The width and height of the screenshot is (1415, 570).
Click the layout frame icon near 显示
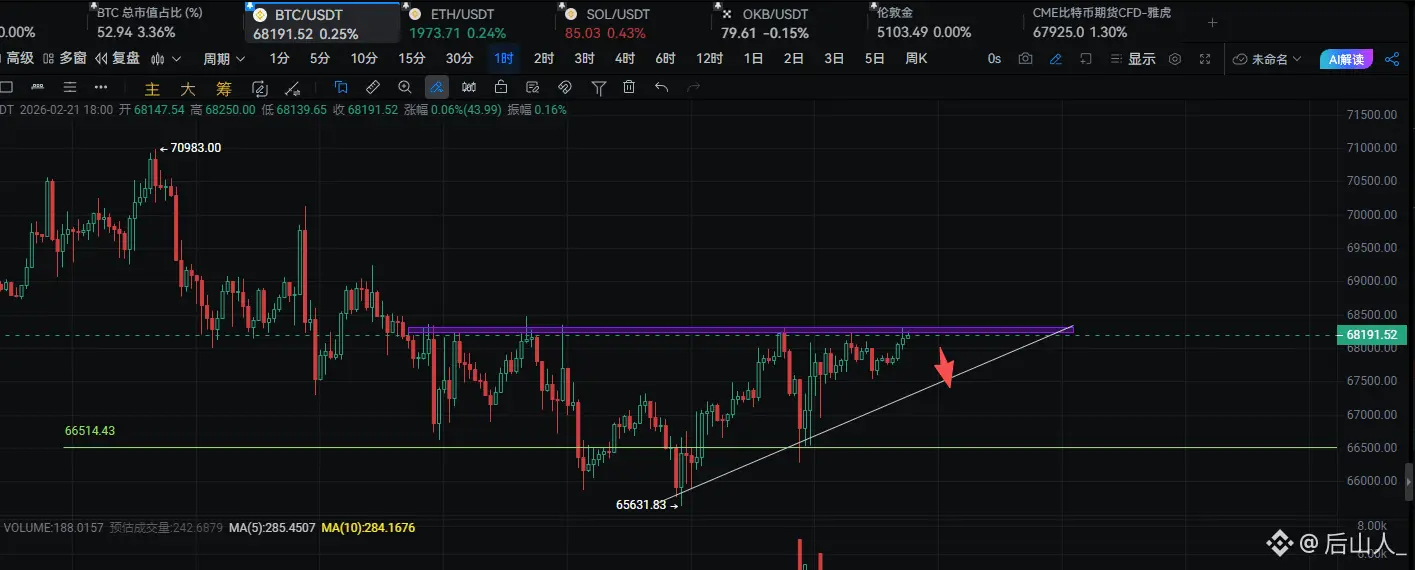coord(1086,59)
